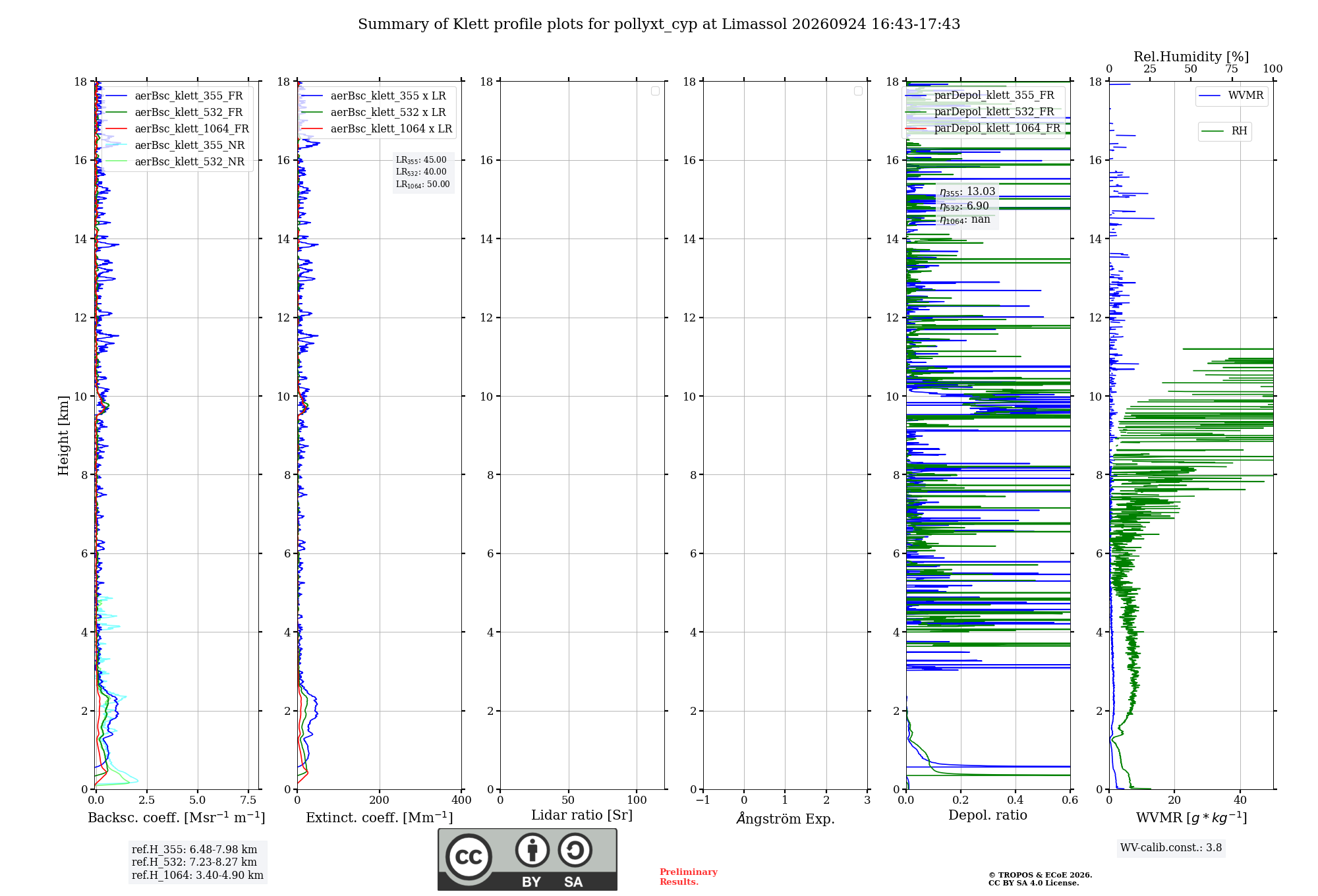This screenshot has width=1318, height=896.
Task: Click the © TROPOS & ECoE 2026 copyright text
Action: pos(1041,876)
